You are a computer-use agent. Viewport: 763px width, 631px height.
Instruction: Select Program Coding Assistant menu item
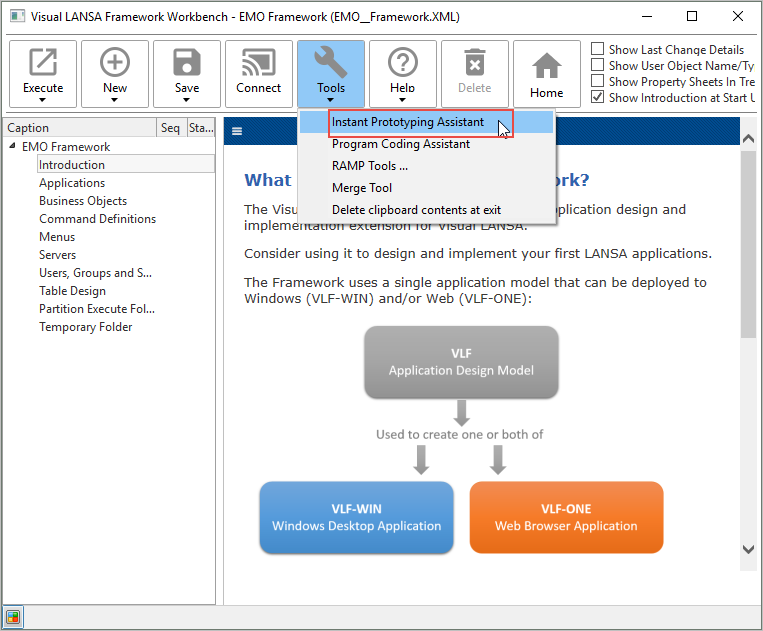[426, 144]
